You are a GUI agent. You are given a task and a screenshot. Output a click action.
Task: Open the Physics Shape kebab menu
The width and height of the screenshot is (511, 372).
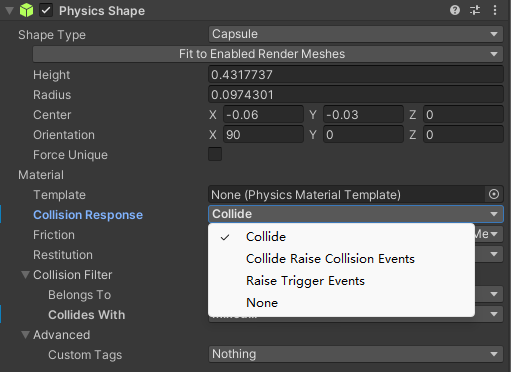click(495, 10)
